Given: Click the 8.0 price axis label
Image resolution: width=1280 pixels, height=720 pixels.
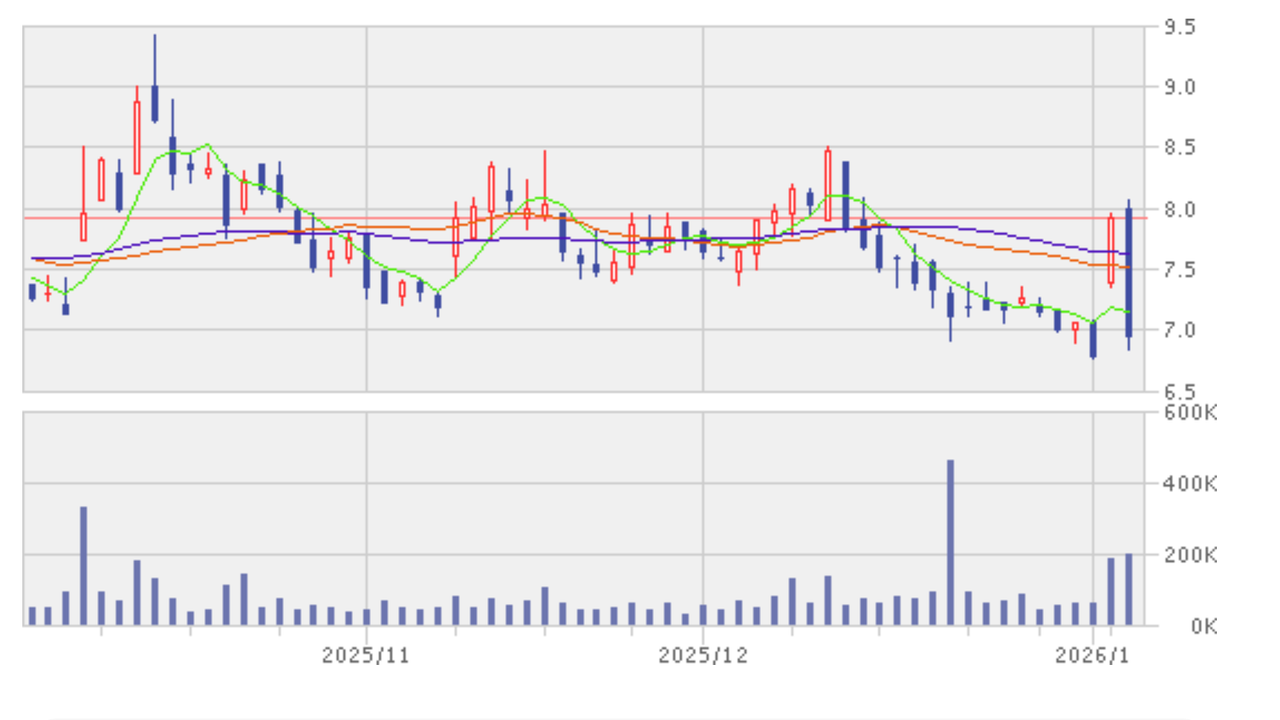Looking at the screenshot, I should tap(1179, 210).
